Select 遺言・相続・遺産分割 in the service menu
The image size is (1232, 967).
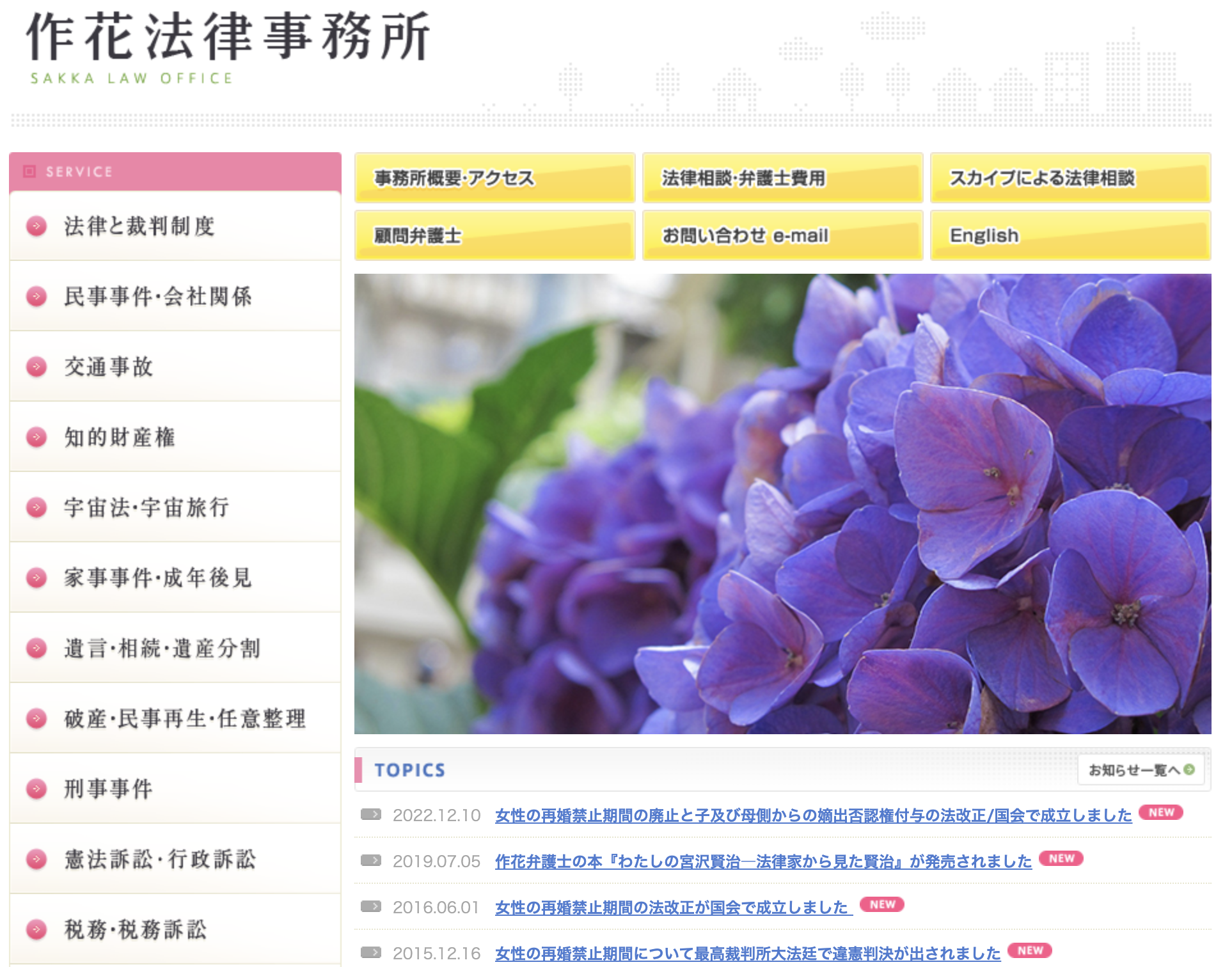coord(175,648)
